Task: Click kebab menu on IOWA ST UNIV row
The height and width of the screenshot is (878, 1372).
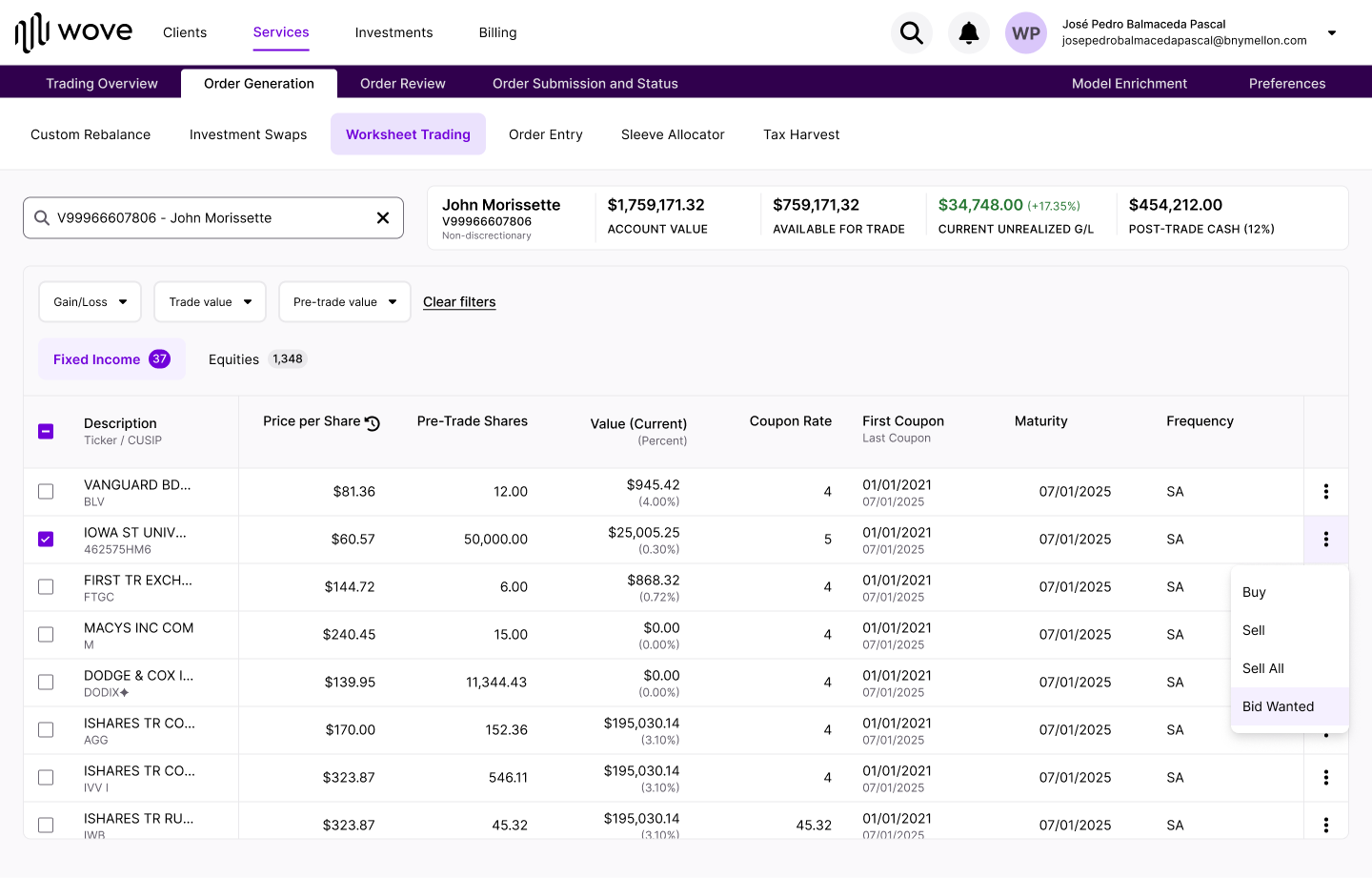Action: pyautogui.click(x=1325, y=540)
